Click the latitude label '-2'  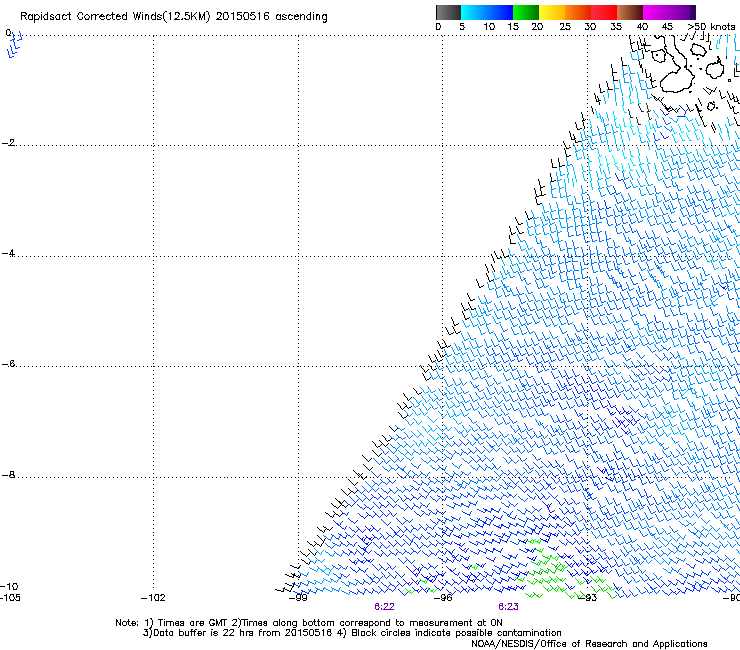8,143
